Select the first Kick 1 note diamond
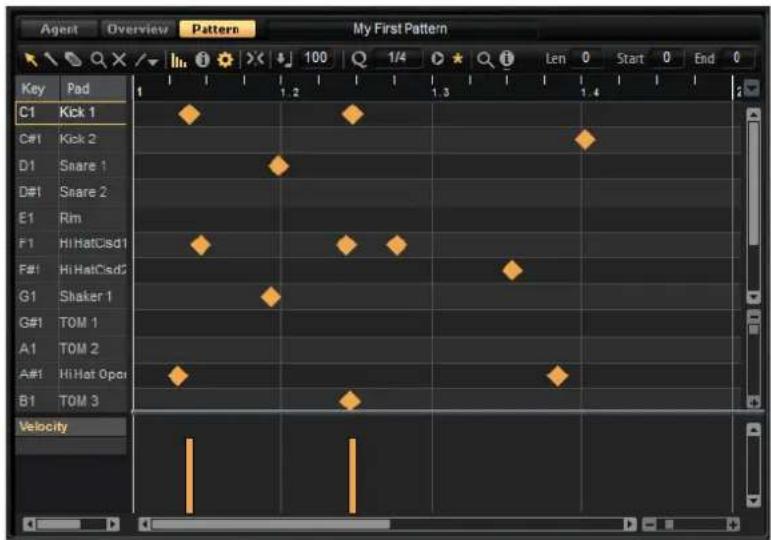Screen dimensions: 771x540 coord(189,114)
